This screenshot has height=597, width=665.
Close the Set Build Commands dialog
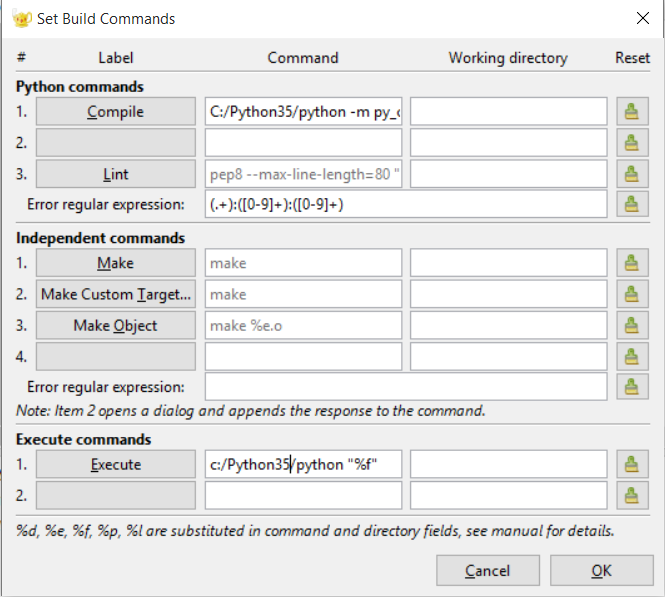[642, 18]
